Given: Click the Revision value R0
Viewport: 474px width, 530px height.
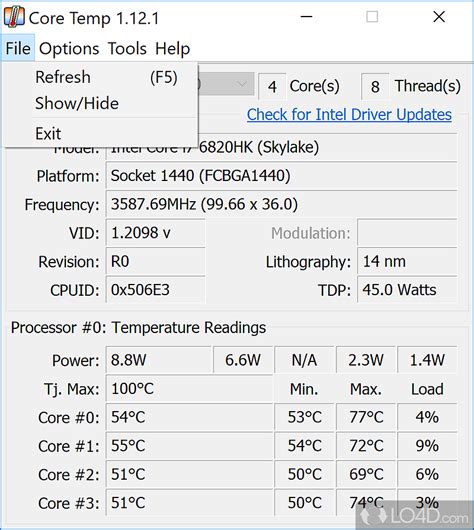Looking at the screenshot, I should [x=156, y=261].
